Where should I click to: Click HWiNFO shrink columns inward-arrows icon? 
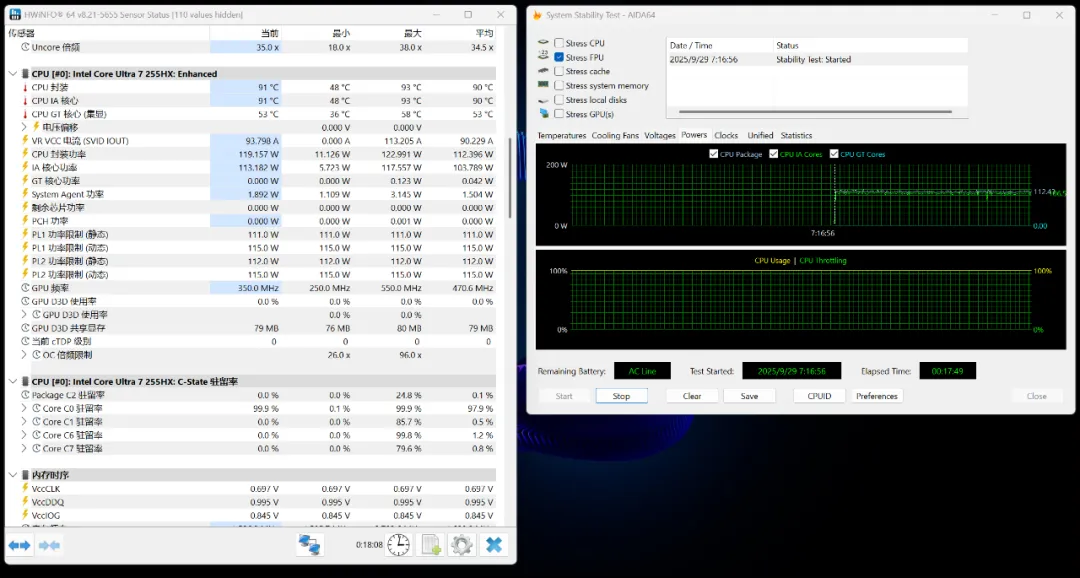click(50, 546)
